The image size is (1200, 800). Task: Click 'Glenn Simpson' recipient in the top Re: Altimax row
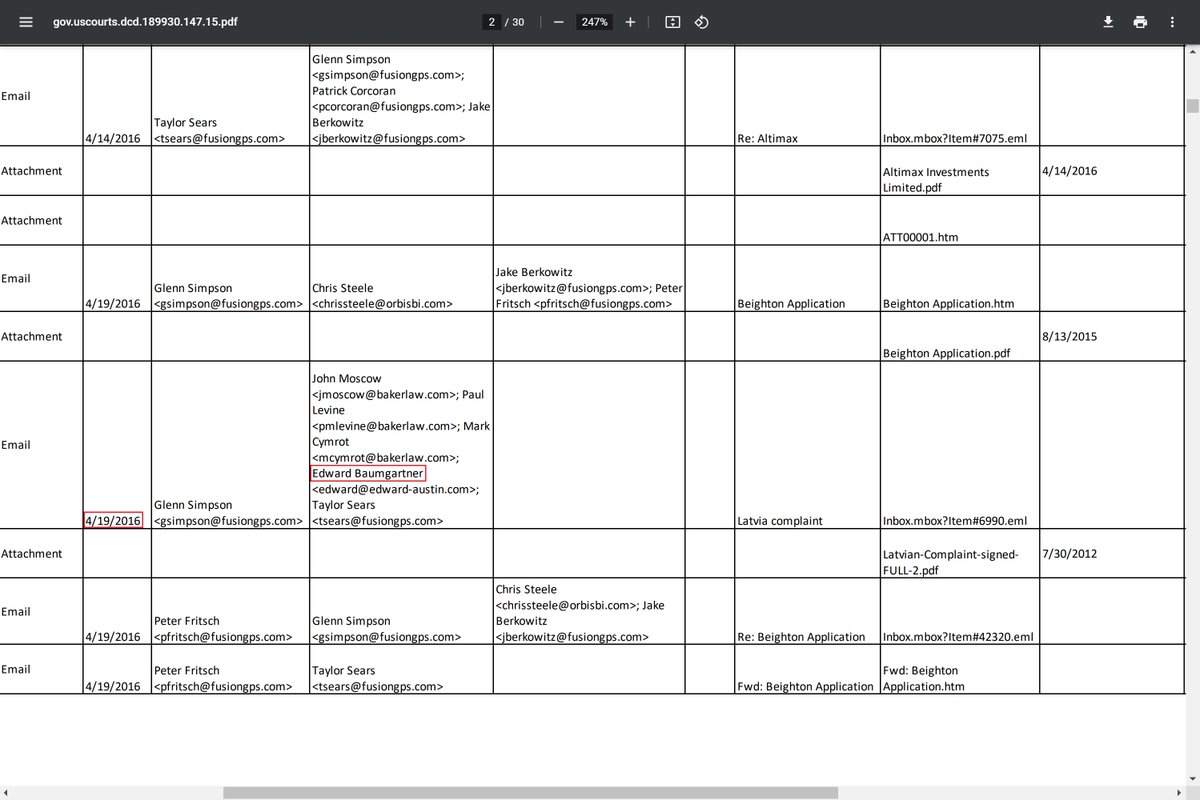point(351,59)
